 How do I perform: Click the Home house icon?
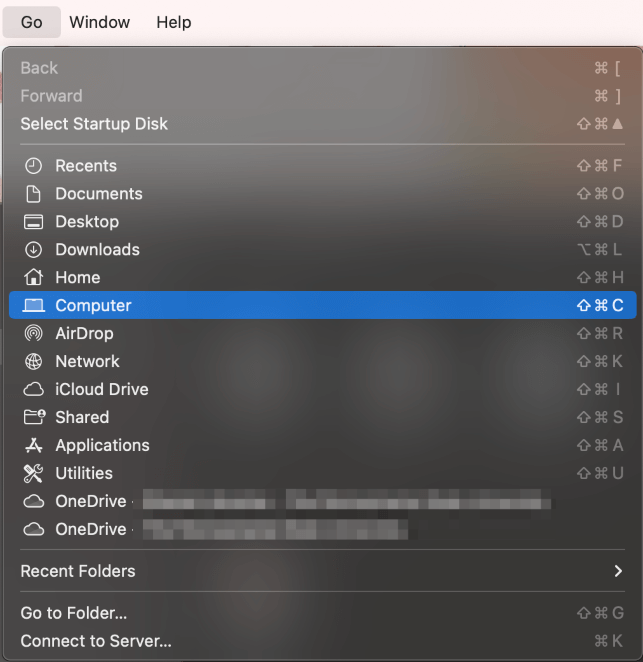(x=33, y=277)
